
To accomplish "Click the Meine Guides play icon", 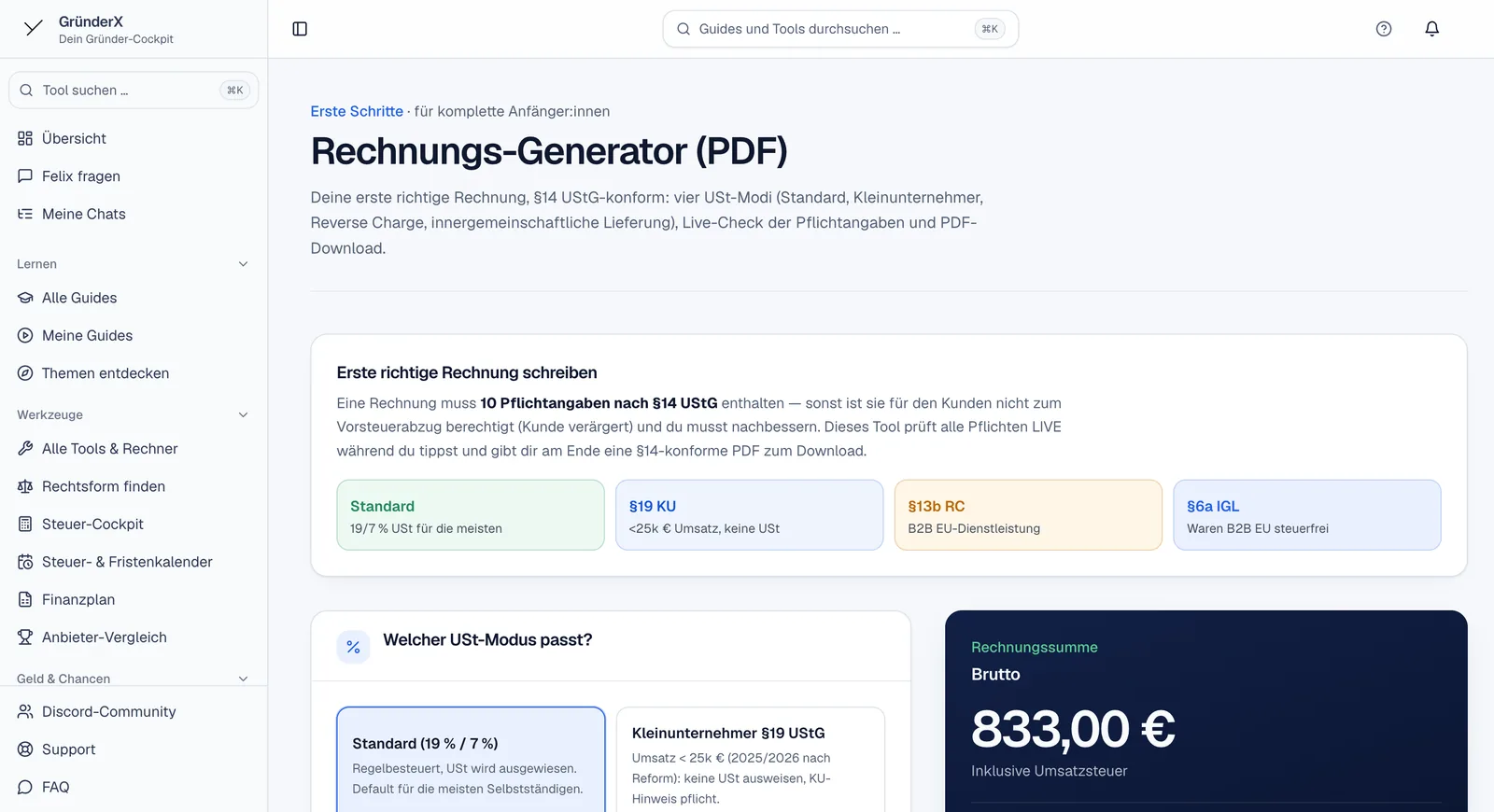I will (25, 335).
